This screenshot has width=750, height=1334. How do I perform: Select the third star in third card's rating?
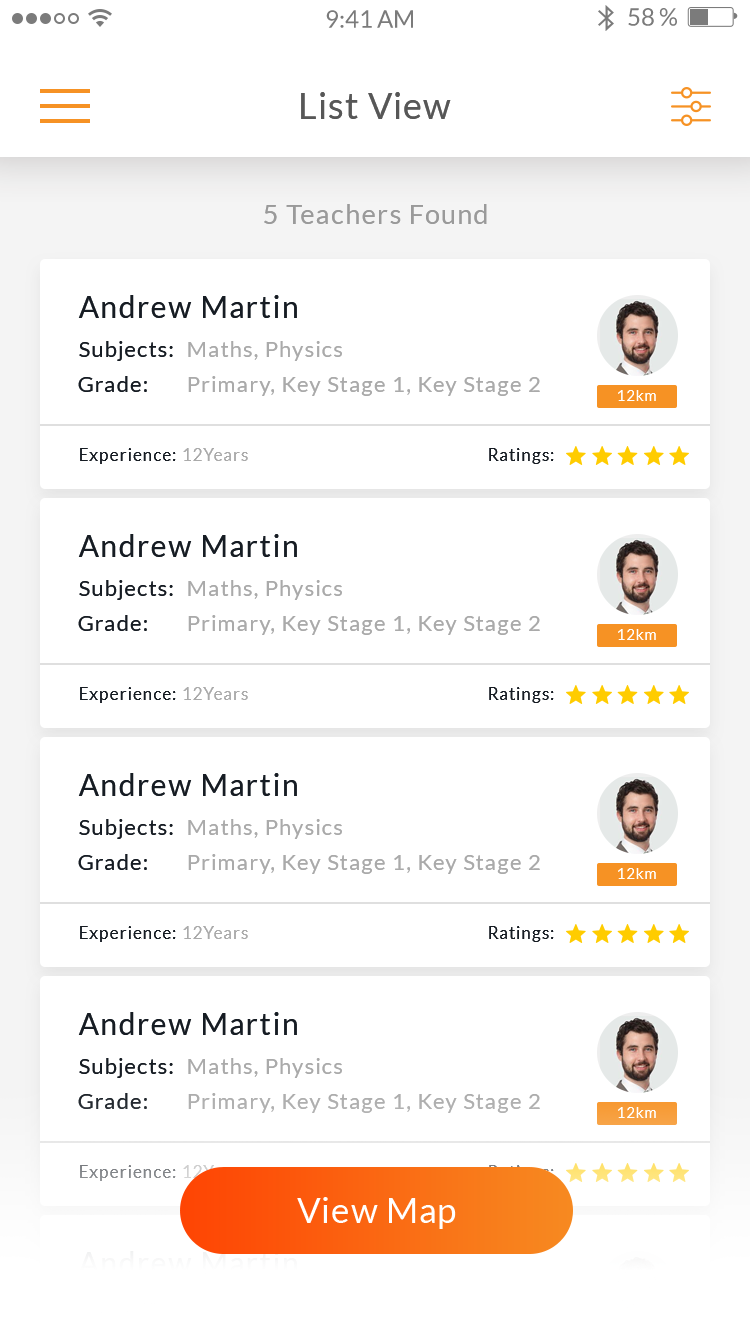tap(628, 934)
